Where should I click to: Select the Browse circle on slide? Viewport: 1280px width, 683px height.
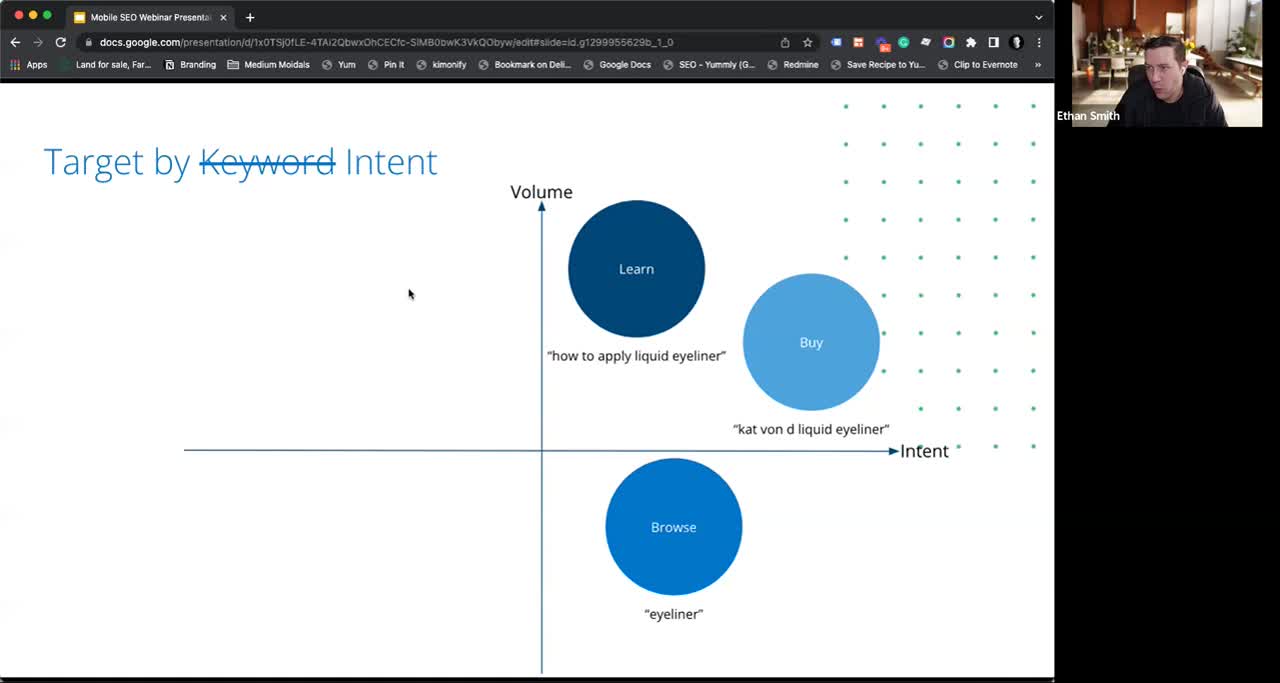pyautogui.click(x=673, y=527)
